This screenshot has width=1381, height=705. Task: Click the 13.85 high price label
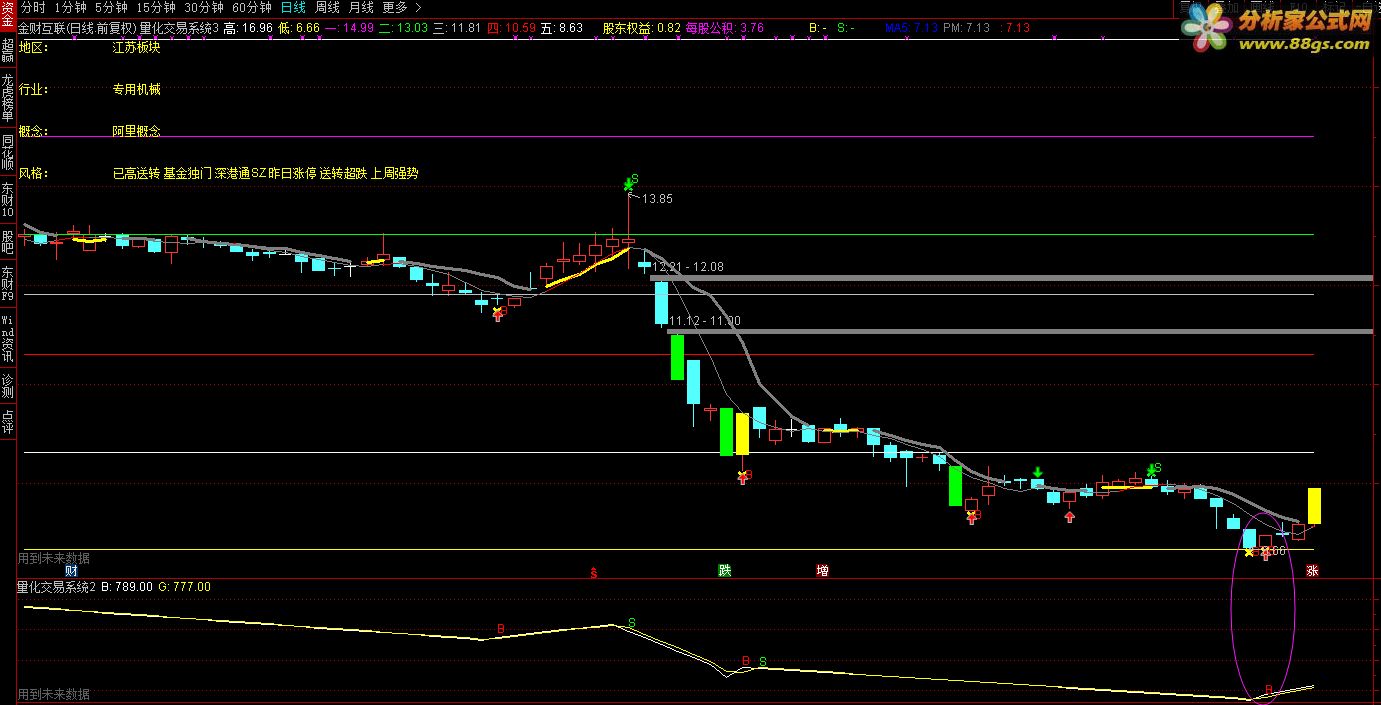pyautogui.click(x=657, y=199)
